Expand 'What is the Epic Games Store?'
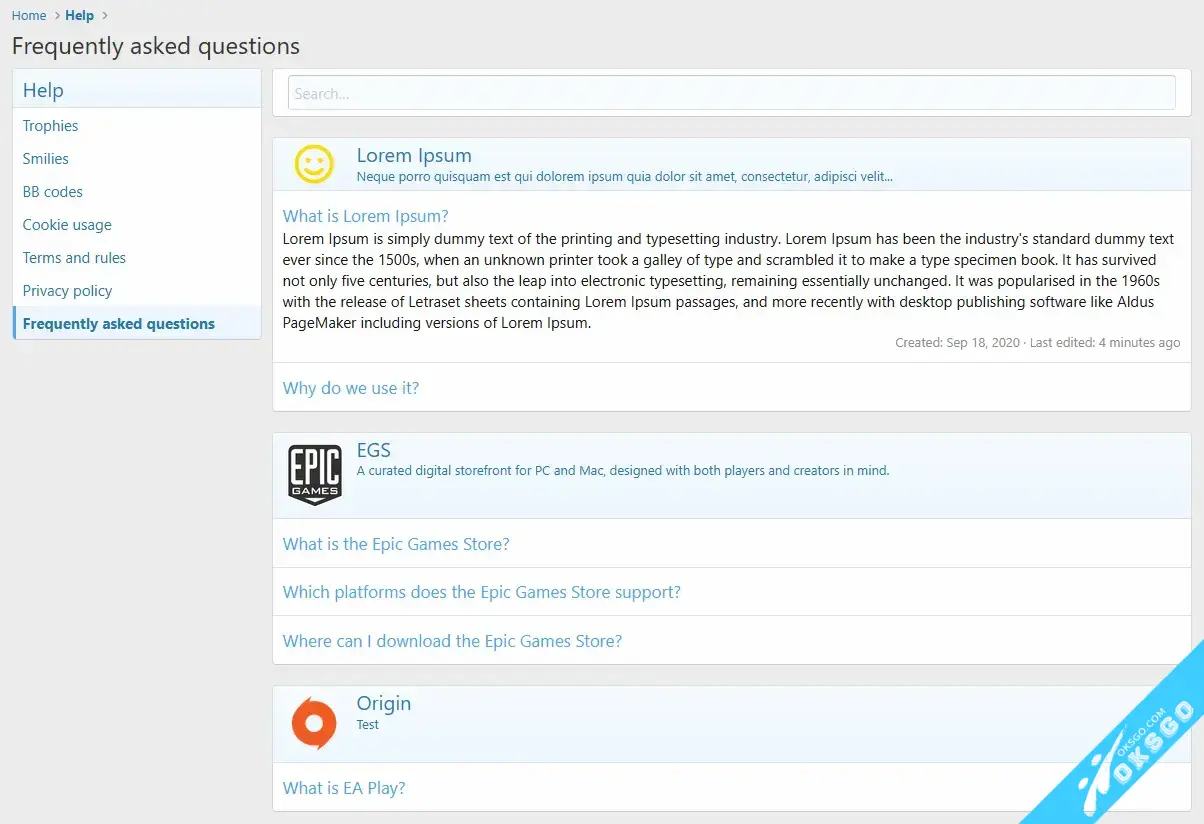Viewport: 1204px width, 824px height. (x=396, y=544)
